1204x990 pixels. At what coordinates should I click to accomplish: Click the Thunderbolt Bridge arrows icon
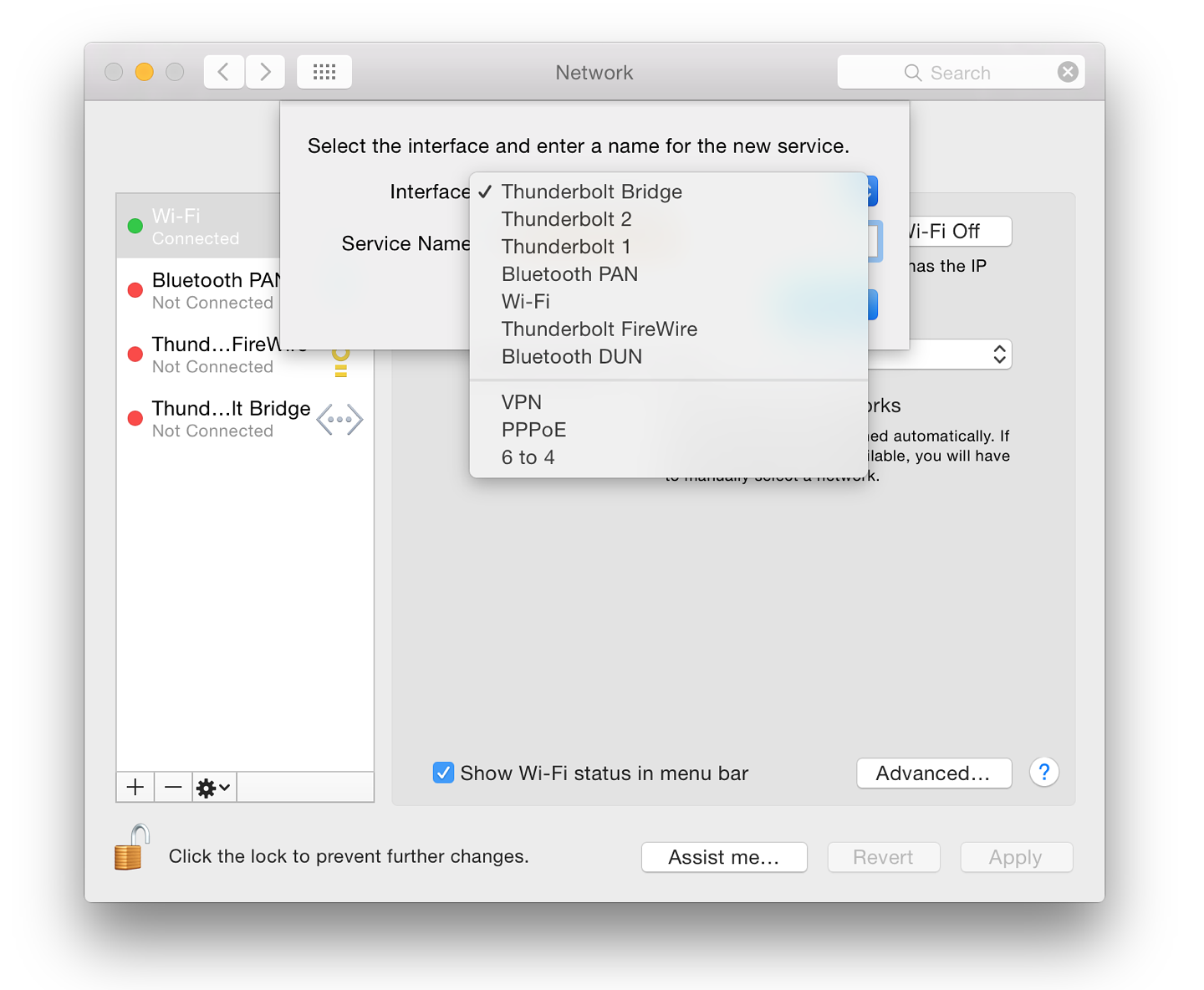tap(339, 420)
